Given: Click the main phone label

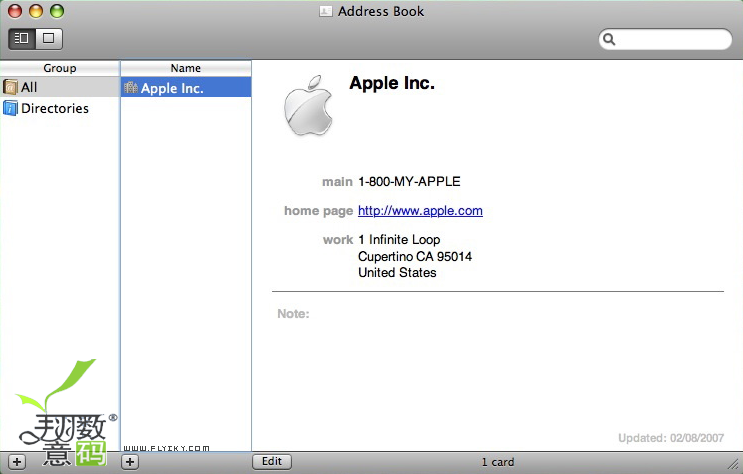Looking at the screenshot, I should pyautogui.click(x=337, y=182).
